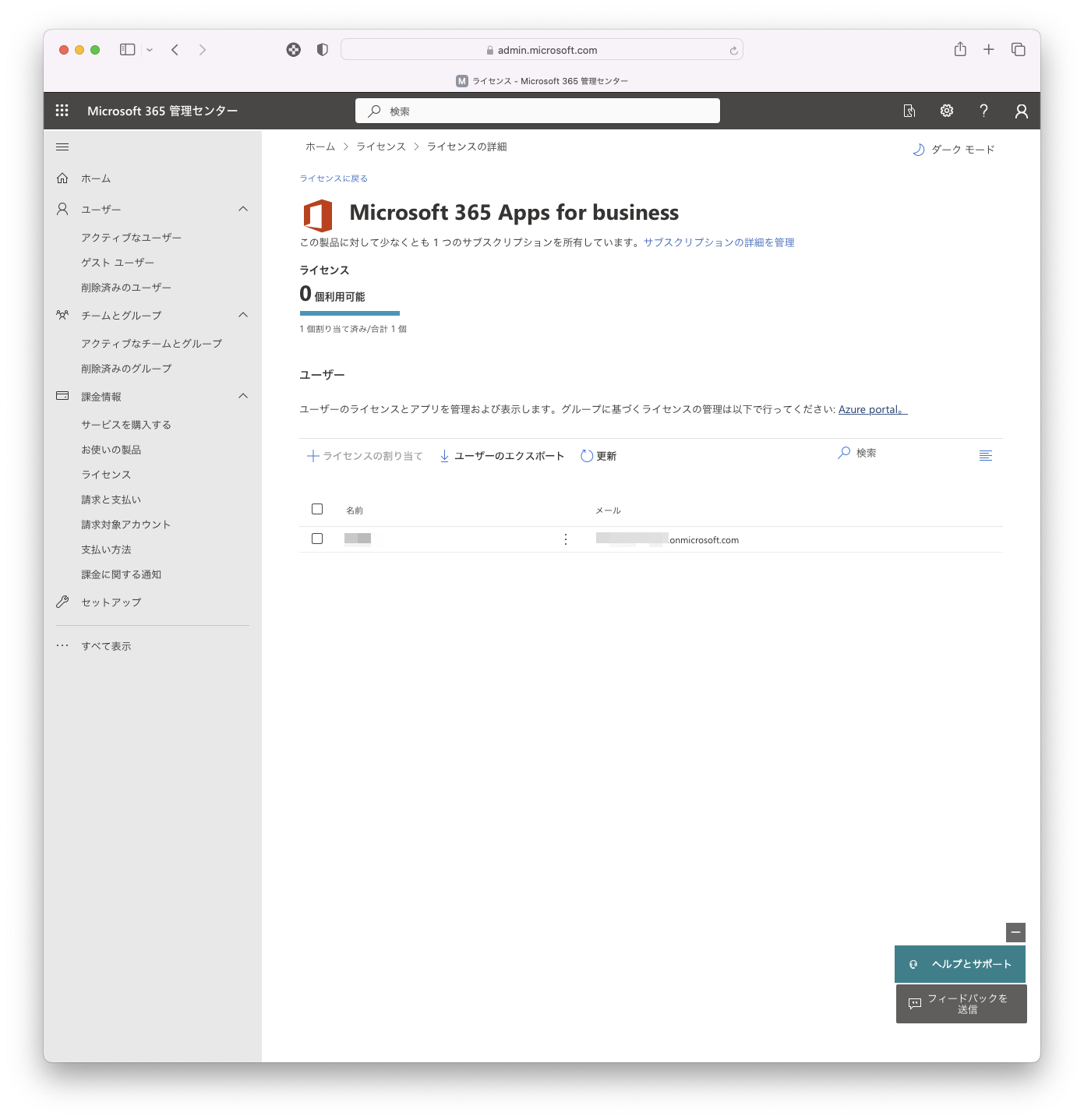Image resolution: width=1084 pixels, height=1120 pixels.
Task: Click the 更新 refresh button
Action: point(598,456)
